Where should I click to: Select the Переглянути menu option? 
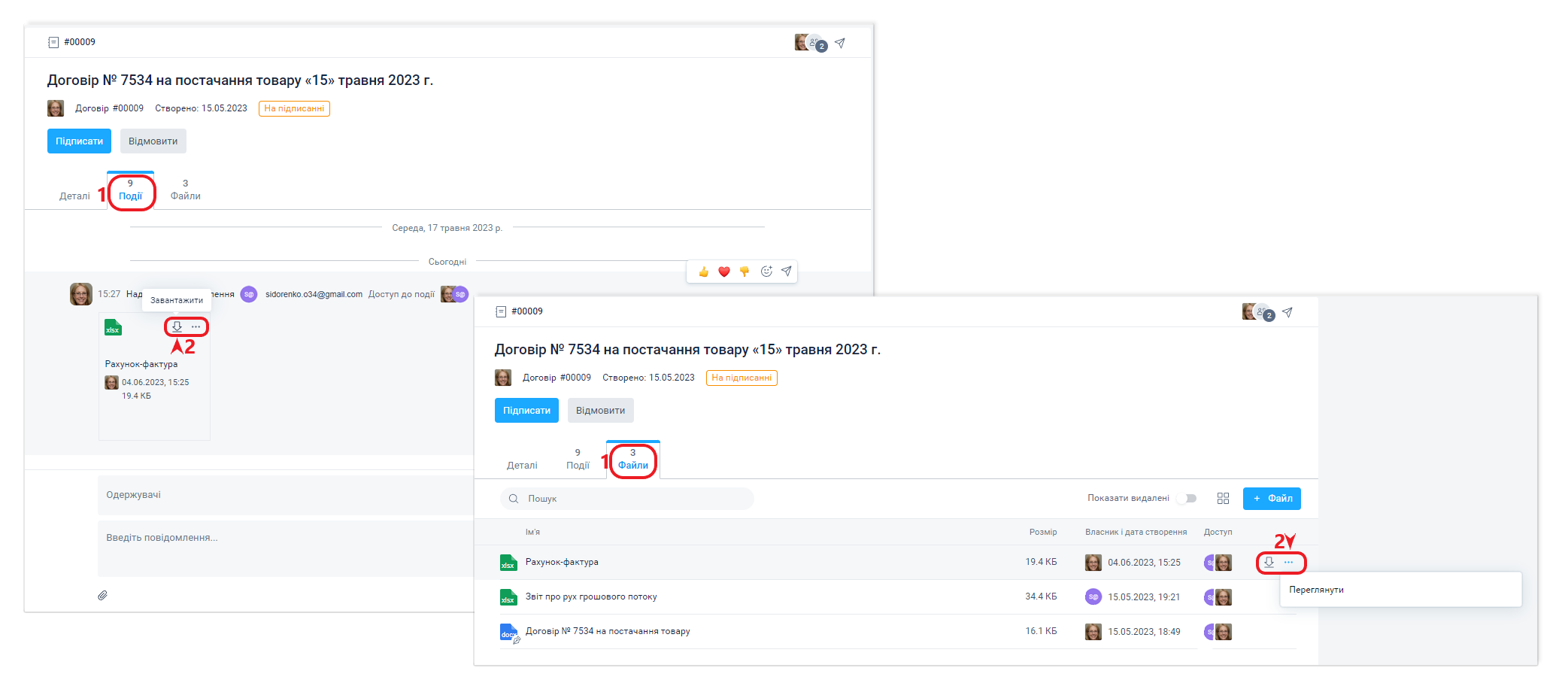(1316, 590)
